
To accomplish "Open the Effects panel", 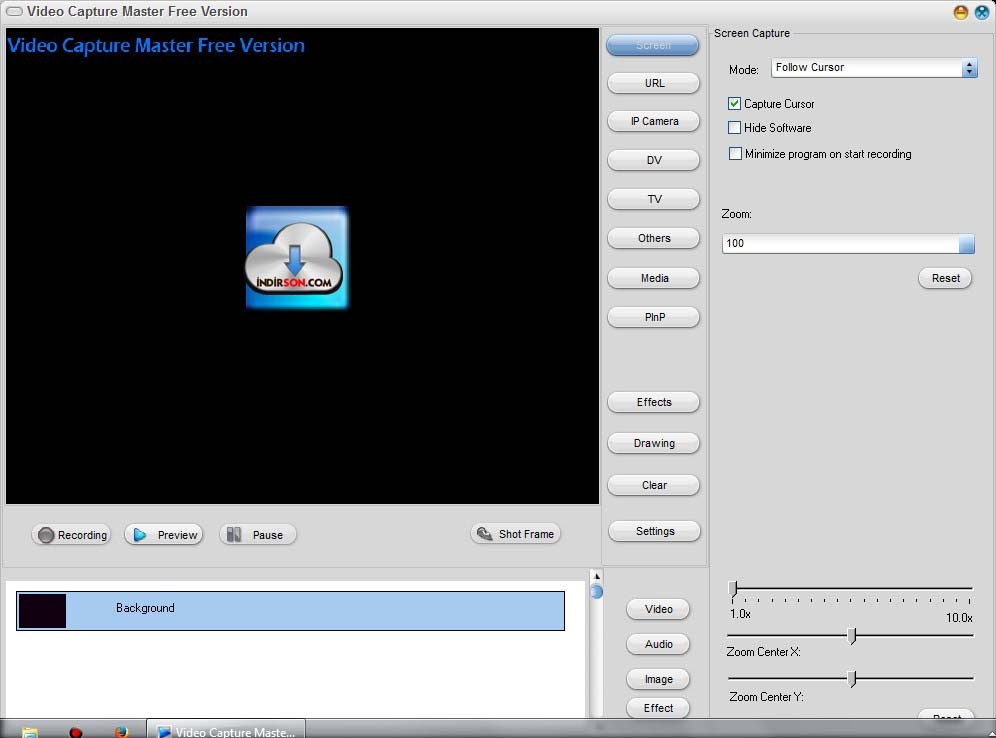I will point(654,402).
